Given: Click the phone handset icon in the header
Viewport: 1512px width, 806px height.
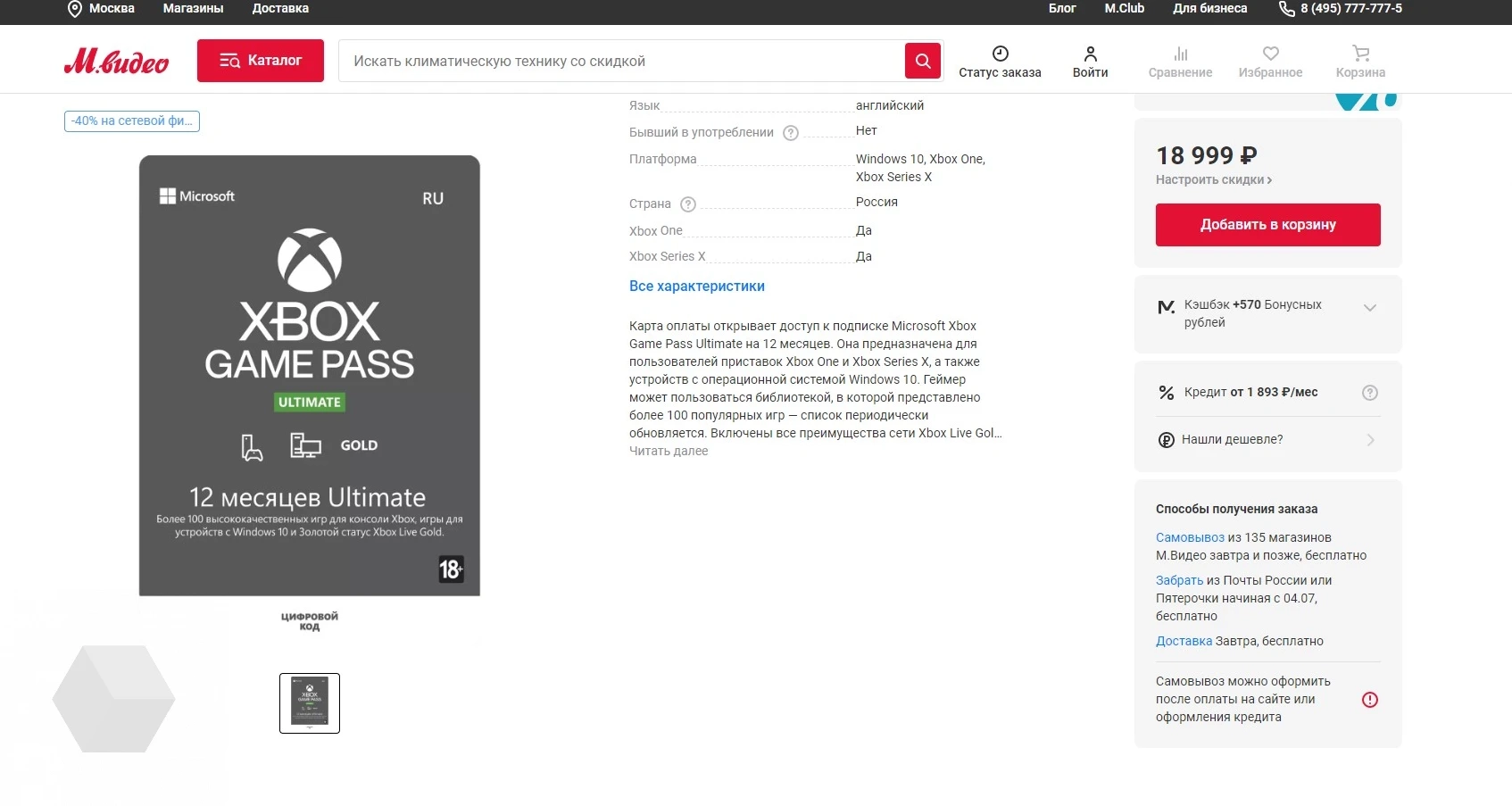Looking at the screenshot, I should pos(1286,9).
